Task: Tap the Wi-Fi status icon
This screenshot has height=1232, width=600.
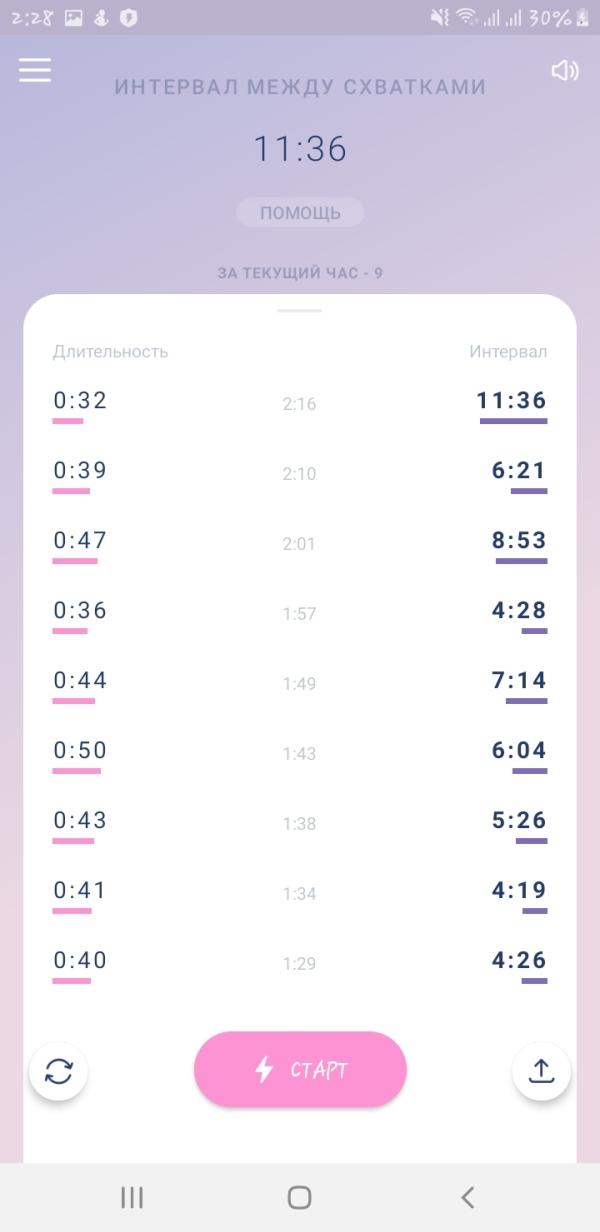Action: pos(467,17)
